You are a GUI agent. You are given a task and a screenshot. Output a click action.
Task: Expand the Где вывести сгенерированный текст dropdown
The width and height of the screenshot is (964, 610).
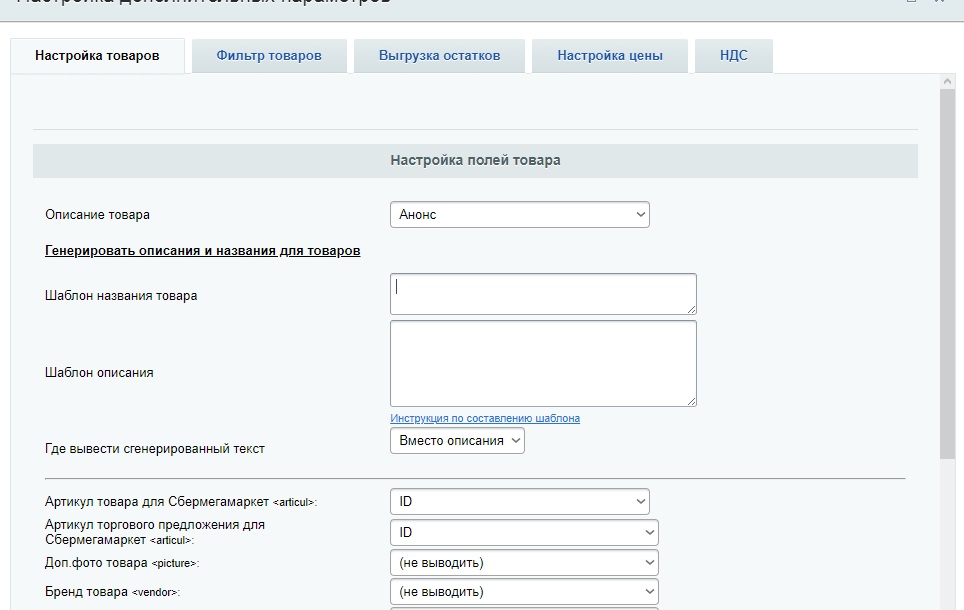coord(456,441)
